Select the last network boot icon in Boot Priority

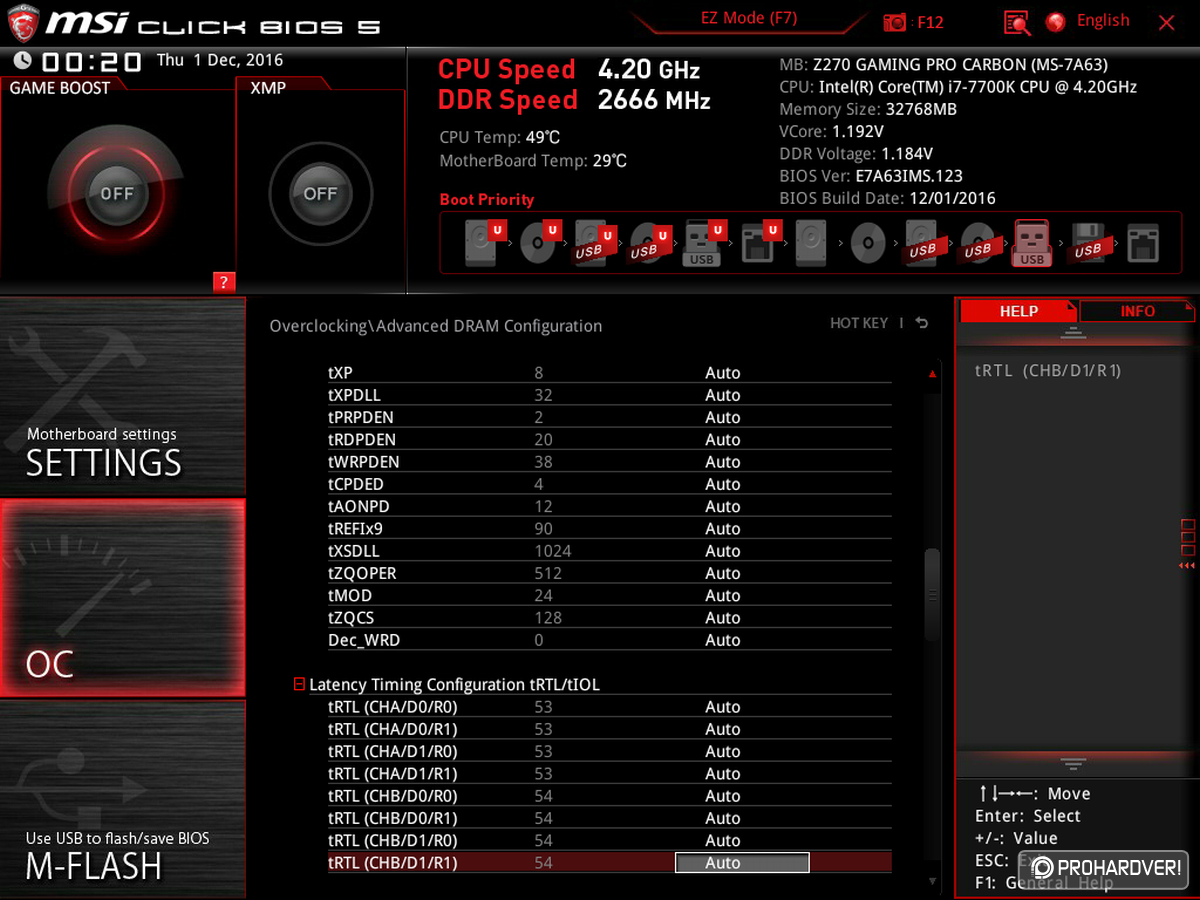(1143, 243)
